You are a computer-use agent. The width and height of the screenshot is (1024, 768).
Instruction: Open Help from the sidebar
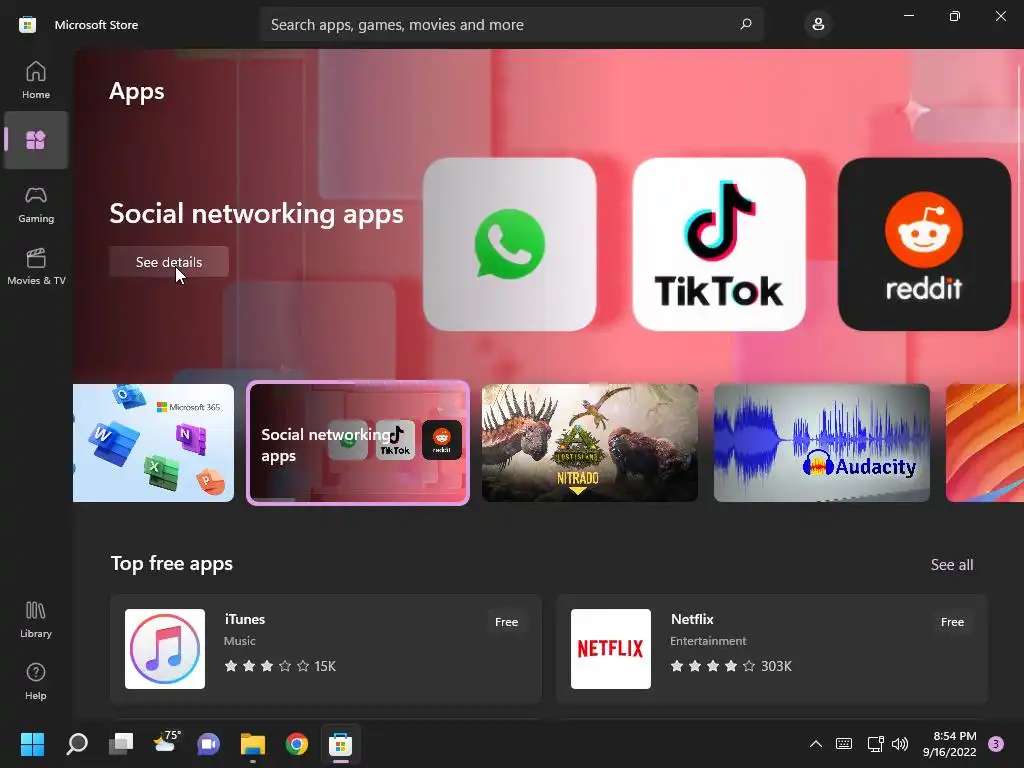click(x=36, y=682)
